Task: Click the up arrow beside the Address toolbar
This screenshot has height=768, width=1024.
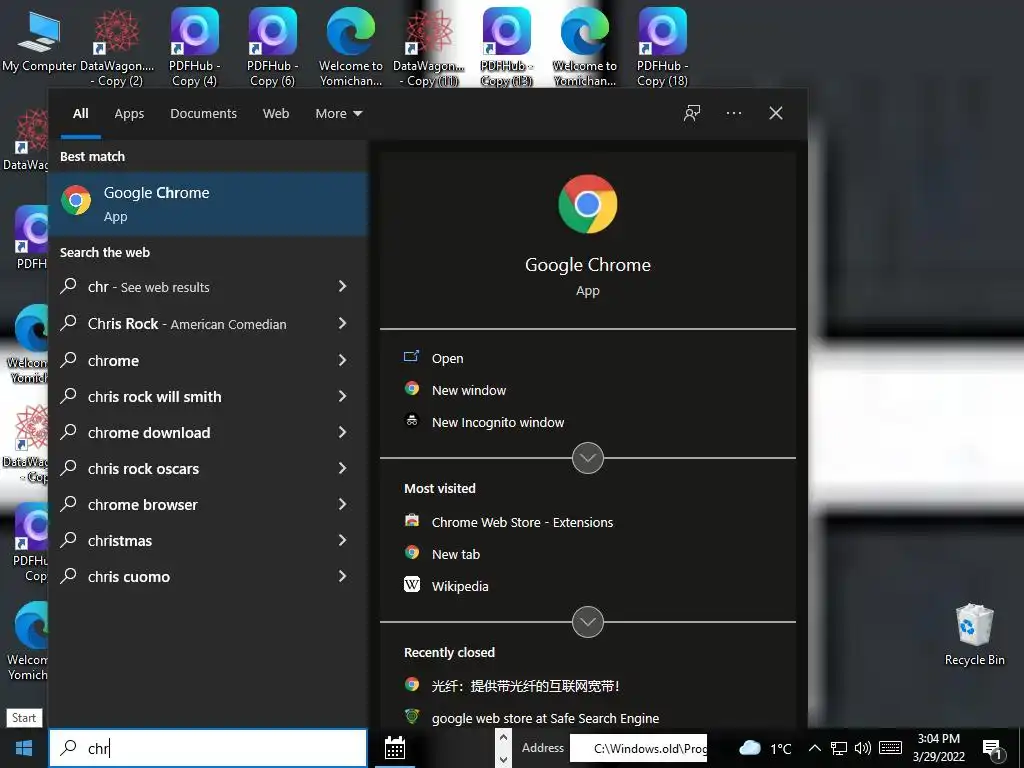Action: 503,738
